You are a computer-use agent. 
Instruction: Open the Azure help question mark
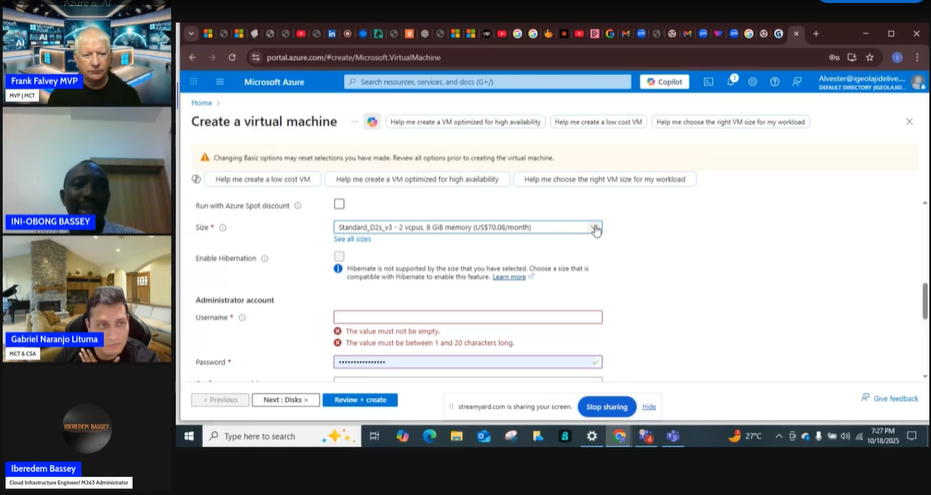pyautogui.click(x=775, y=82)
